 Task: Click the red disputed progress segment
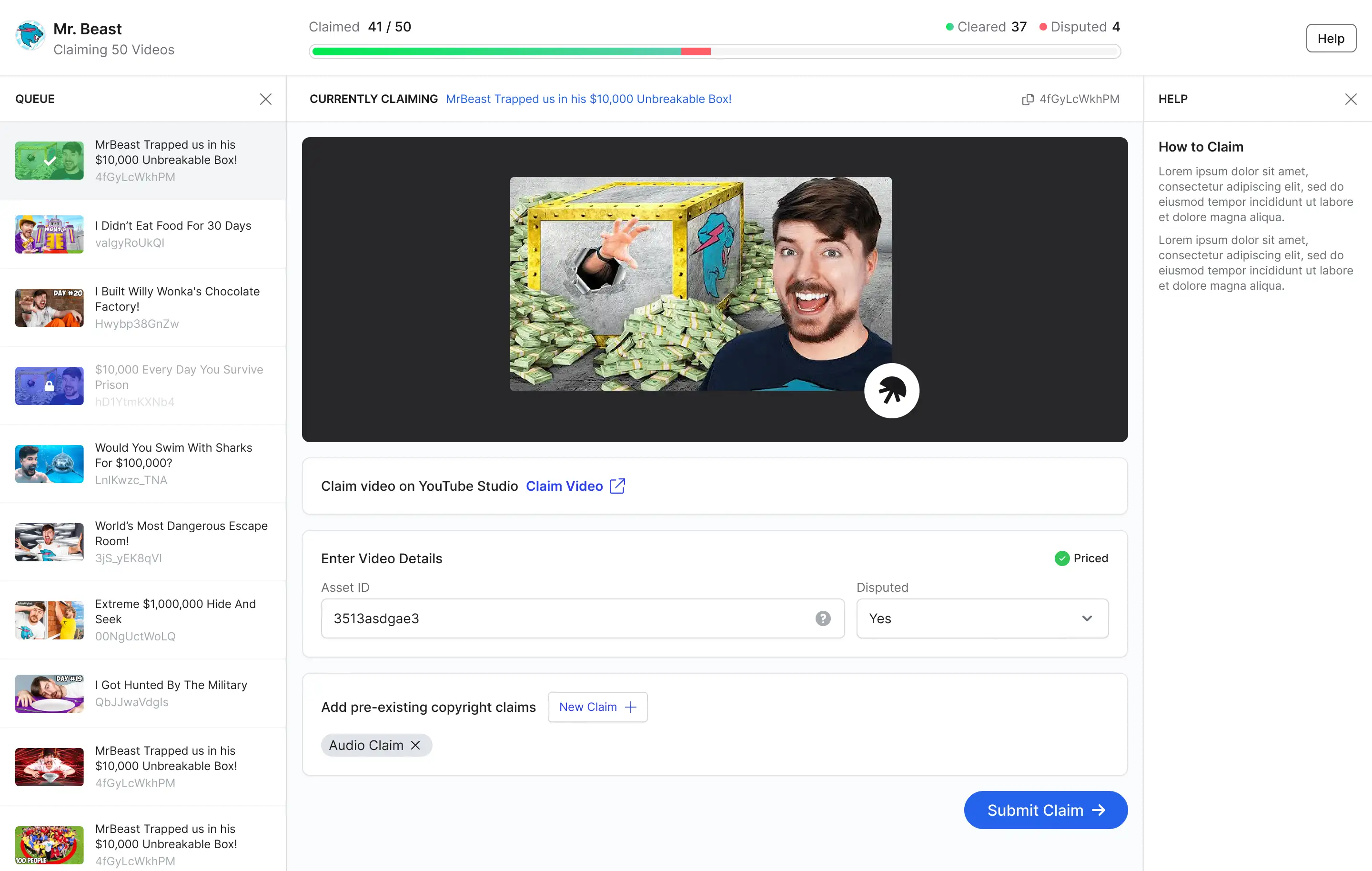[696, 52]
